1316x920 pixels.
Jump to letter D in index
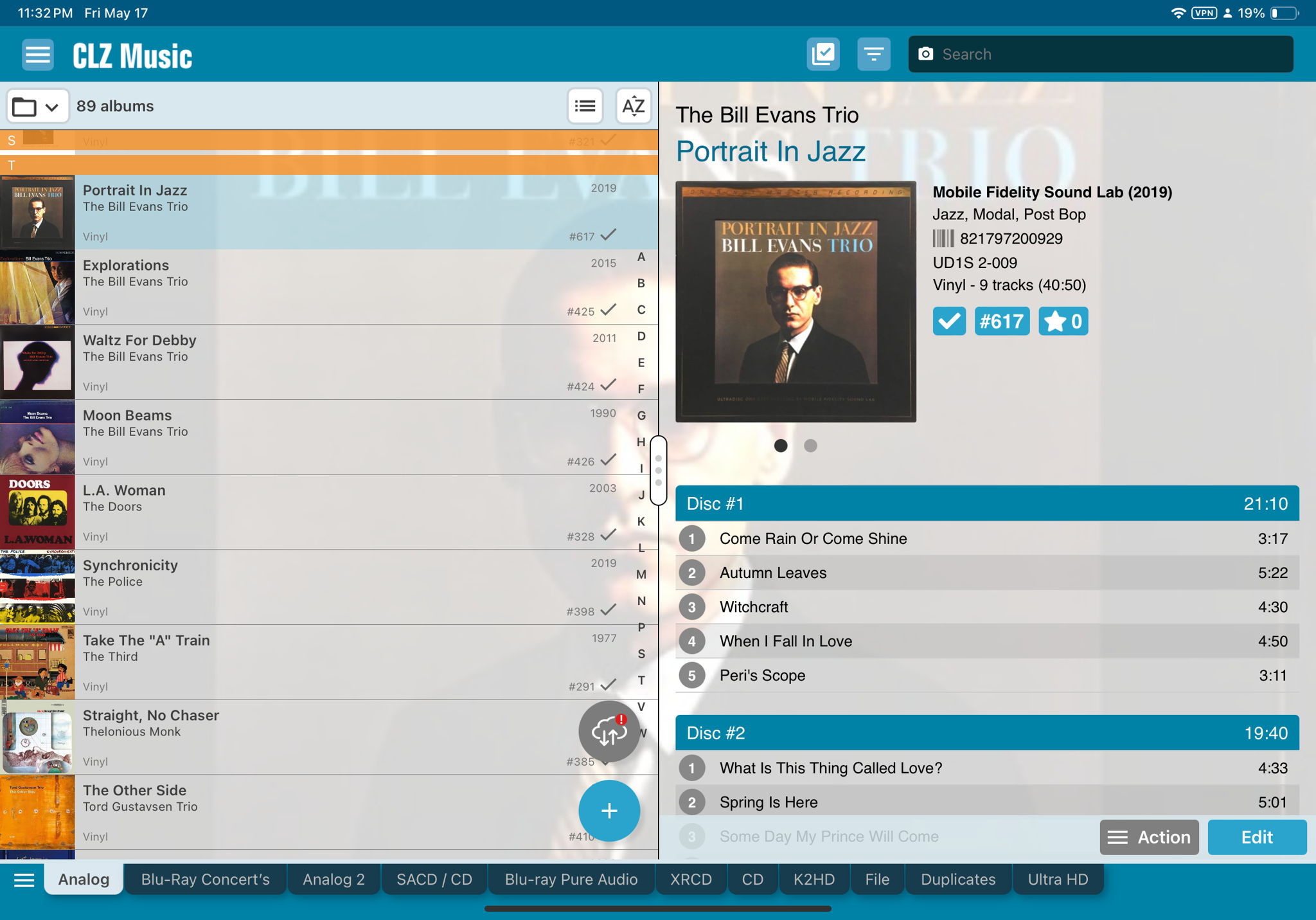[641, 336]
